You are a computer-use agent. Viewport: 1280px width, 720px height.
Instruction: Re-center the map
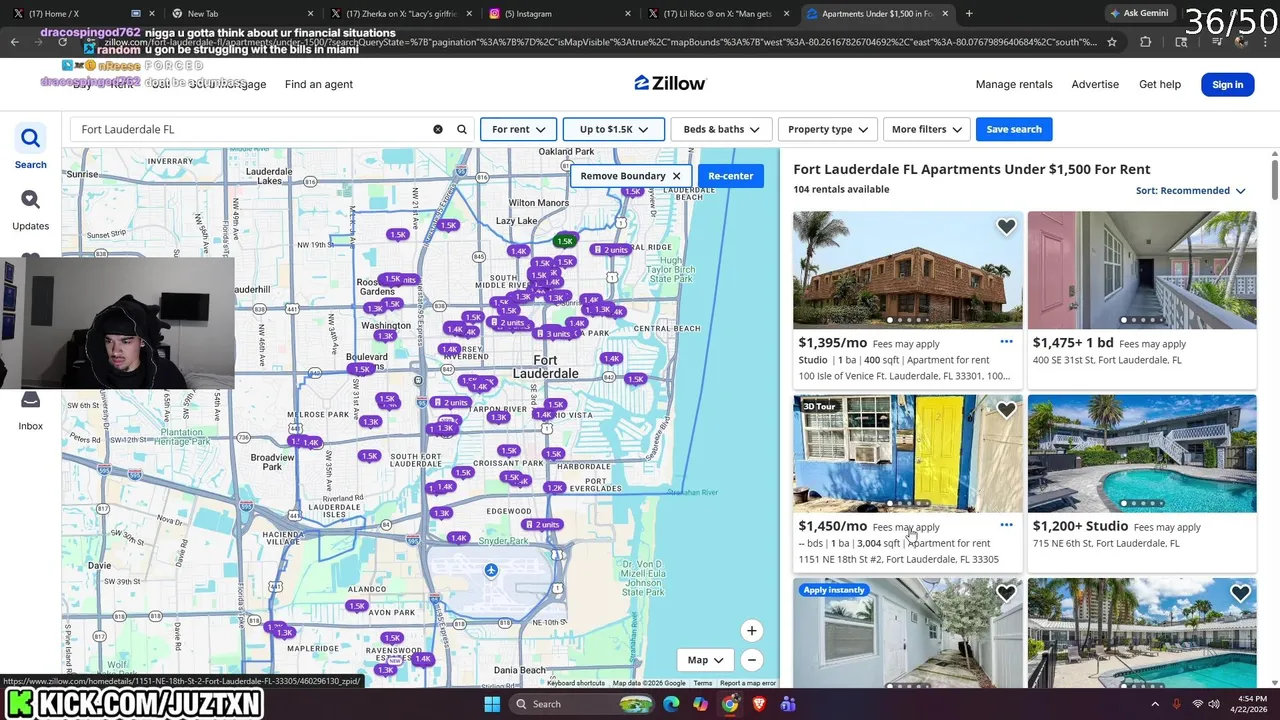pyautogui.click(x=730, y=176)
